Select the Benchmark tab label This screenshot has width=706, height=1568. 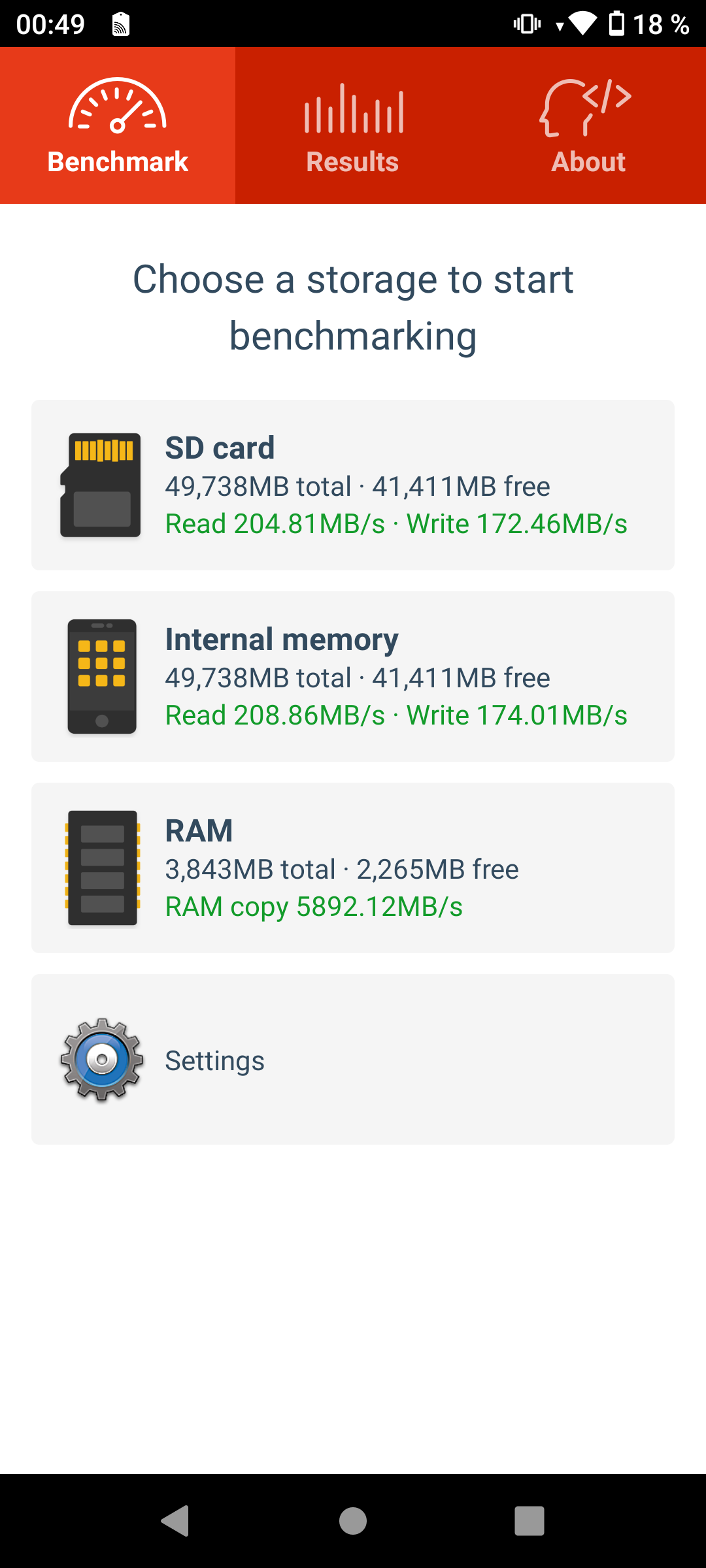(118, 162)
